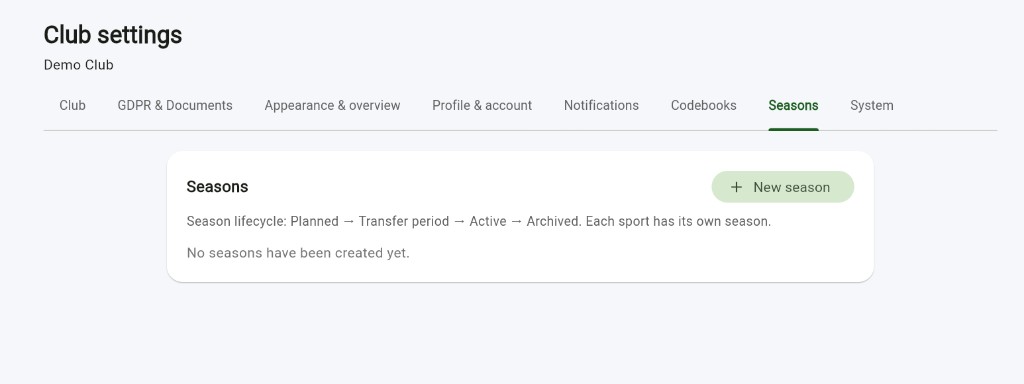Click the plus icon in New season
Viewport: 1024px width, 384px height.
click(x=736, y=187)
